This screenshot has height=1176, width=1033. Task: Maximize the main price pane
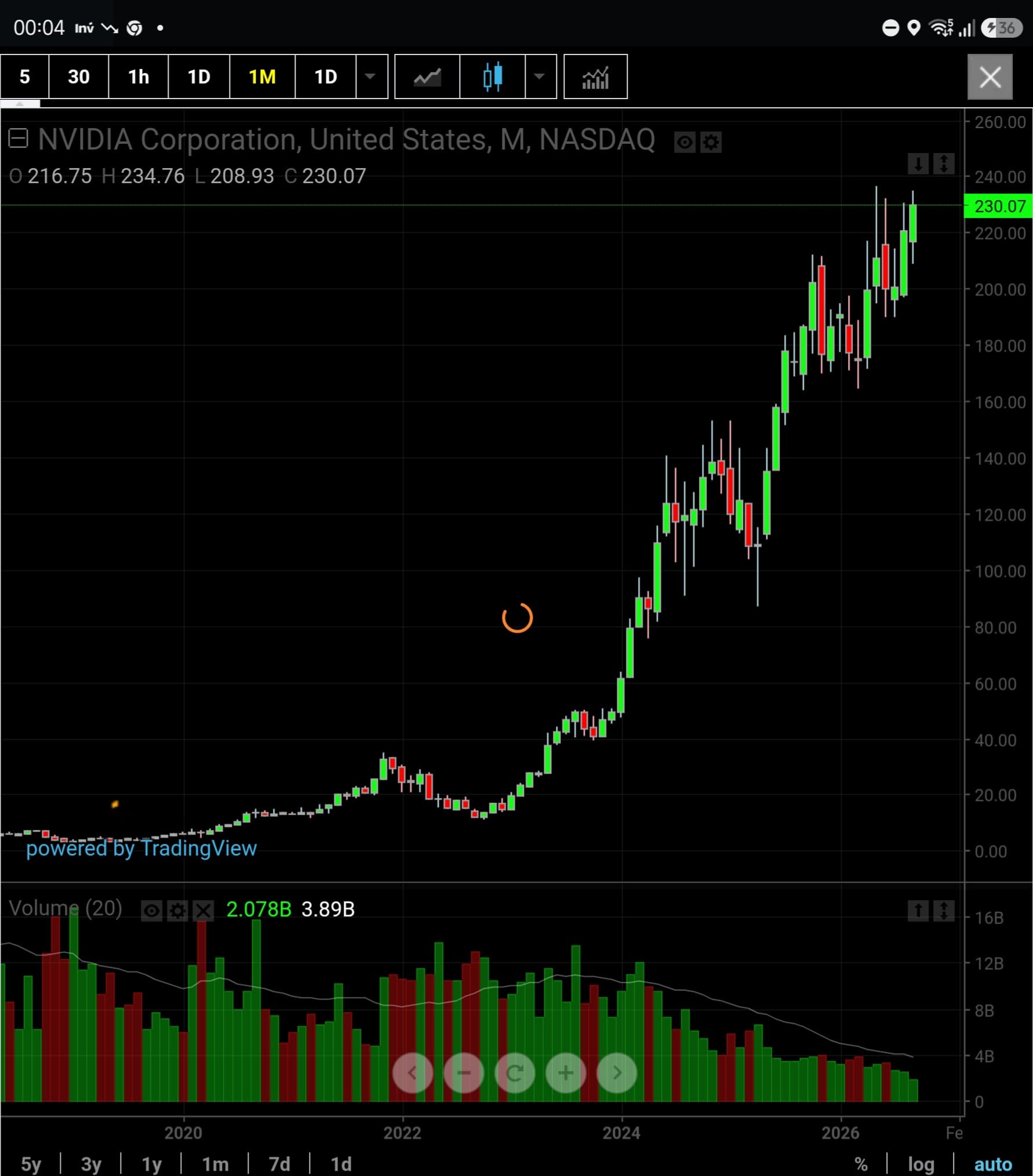[944, 164]
